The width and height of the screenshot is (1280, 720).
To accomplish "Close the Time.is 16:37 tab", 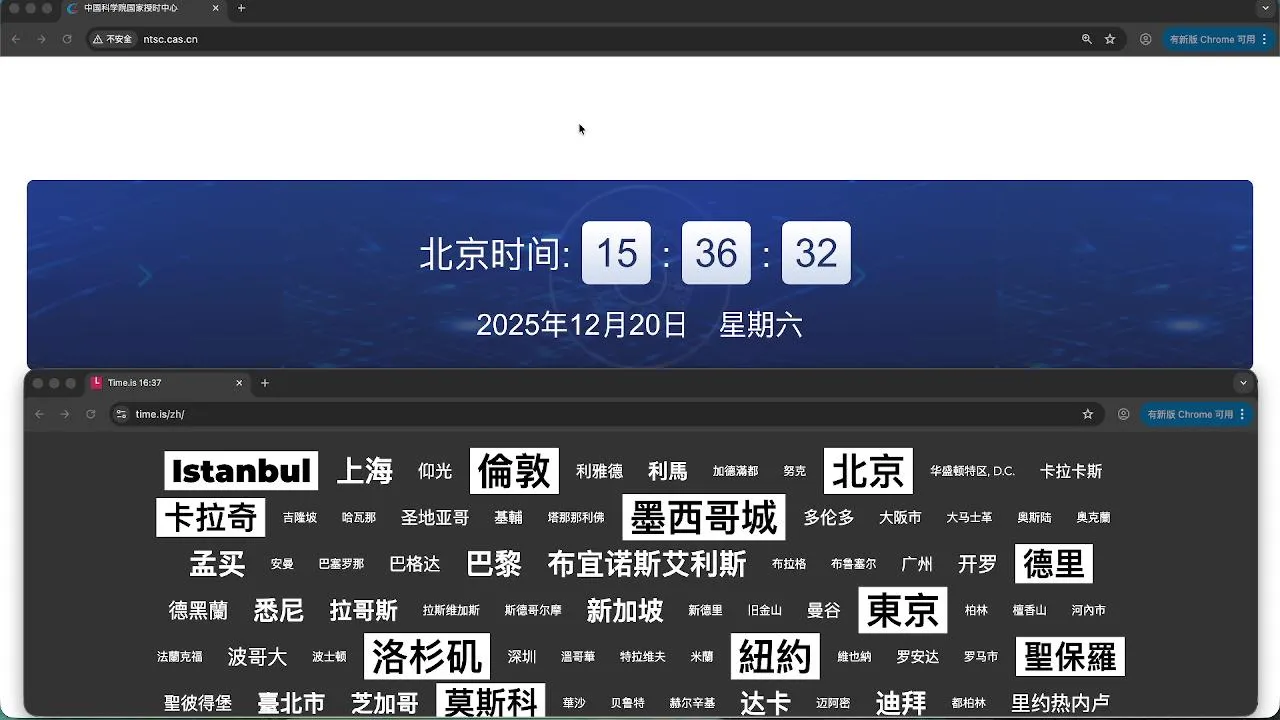I will [x=239, y=383].
